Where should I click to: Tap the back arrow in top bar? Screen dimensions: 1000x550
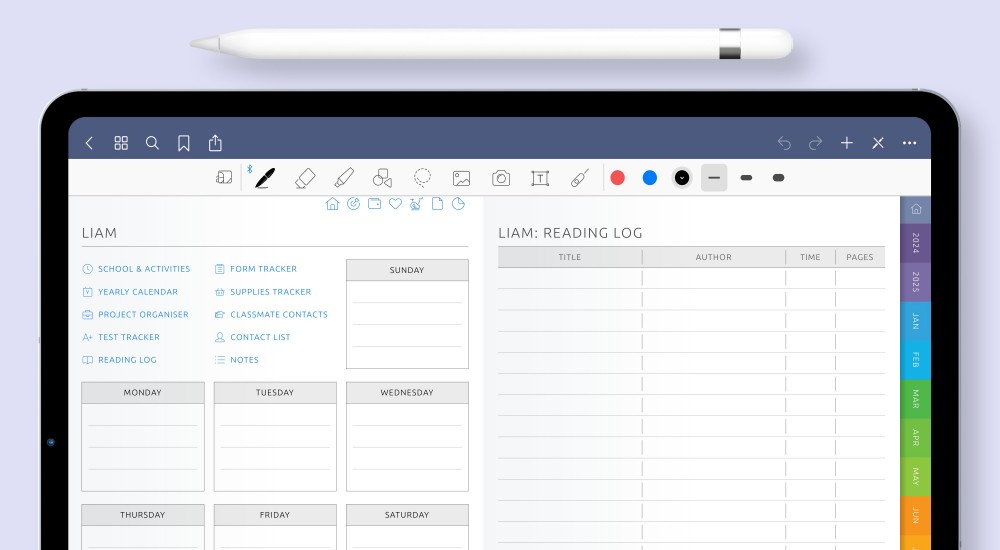click(89, 143)
